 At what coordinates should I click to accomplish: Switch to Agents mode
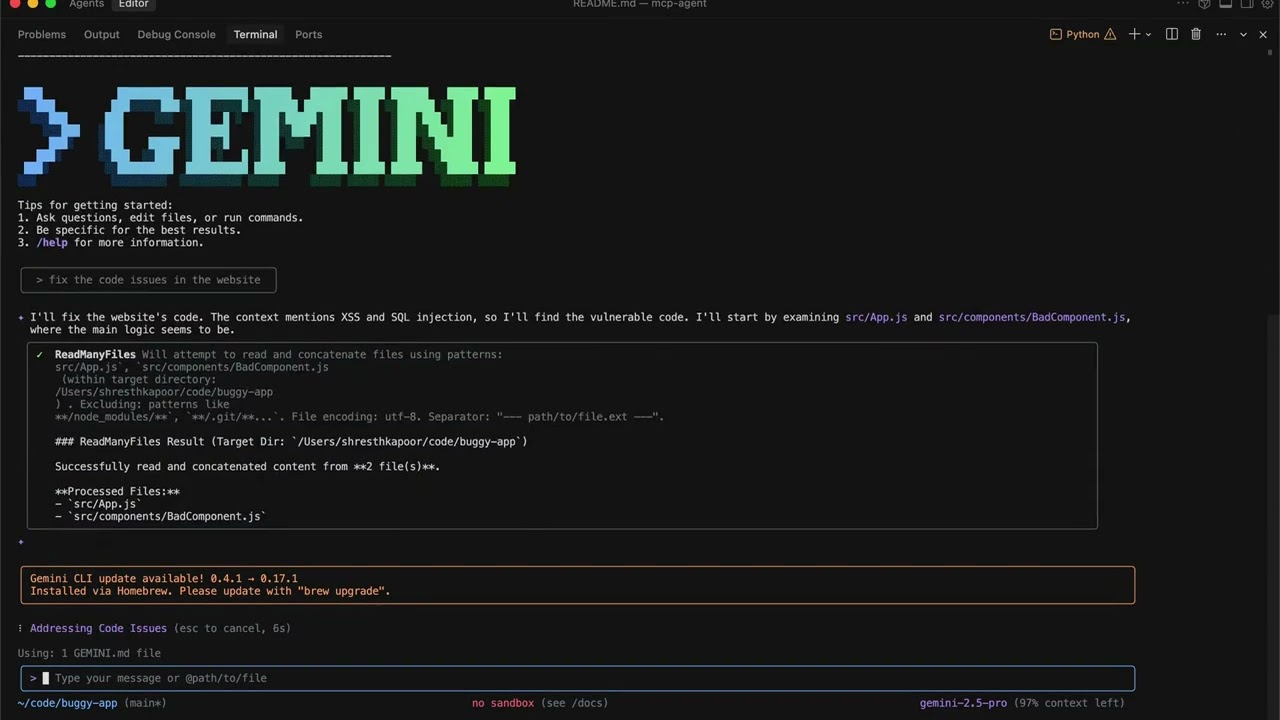point(87,4)
